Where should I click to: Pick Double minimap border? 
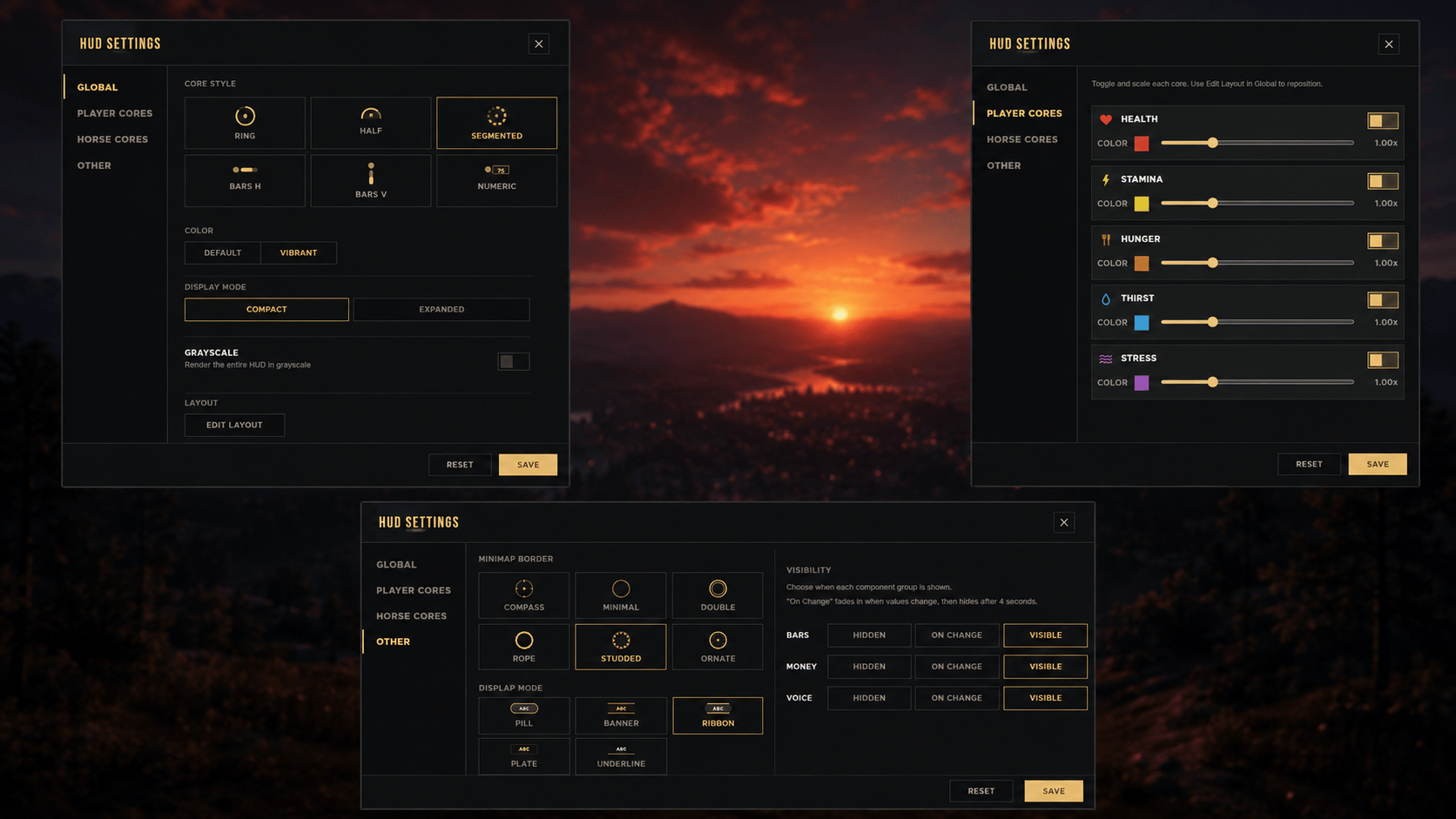[718, 595]
